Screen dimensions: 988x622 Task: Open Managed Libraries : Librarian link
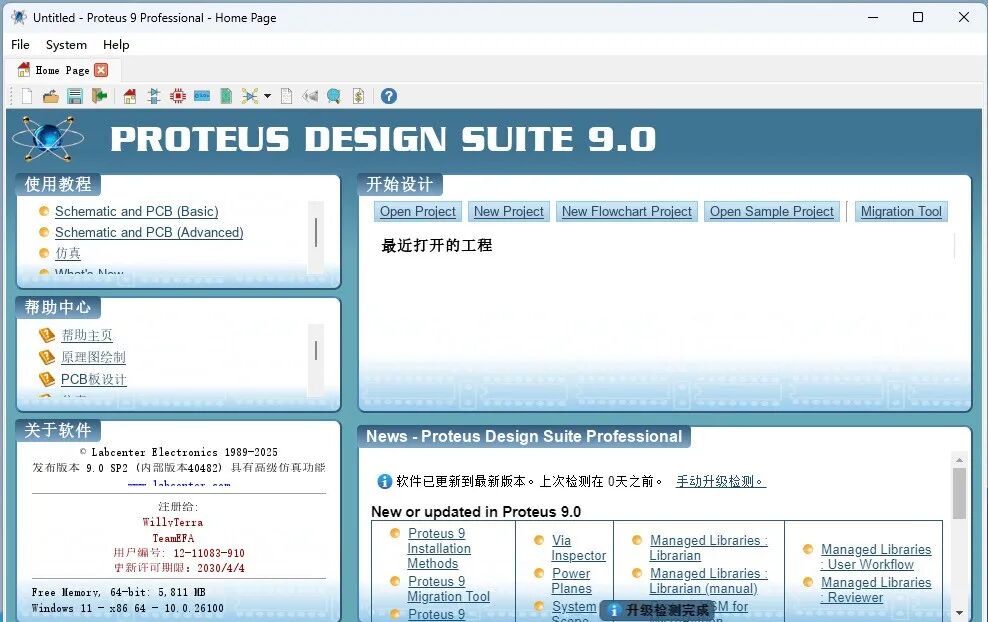pos(708,548)
